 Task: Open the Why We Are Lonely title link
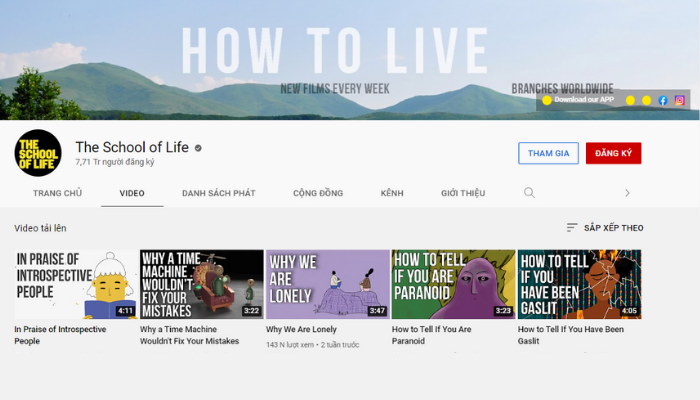click(x=301, y=329)
